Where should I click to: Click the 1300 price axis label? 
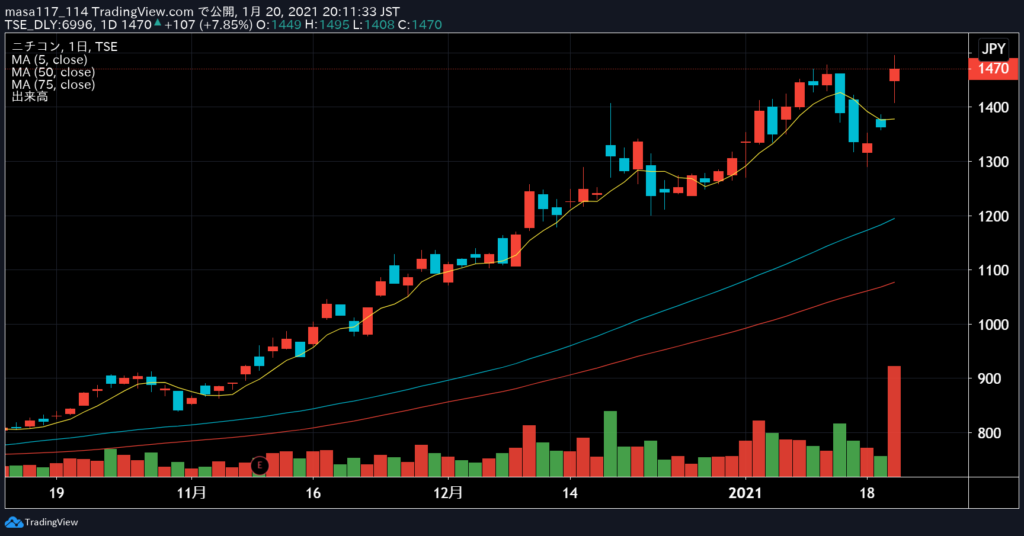pyautogui.click(x=993, y=162)
